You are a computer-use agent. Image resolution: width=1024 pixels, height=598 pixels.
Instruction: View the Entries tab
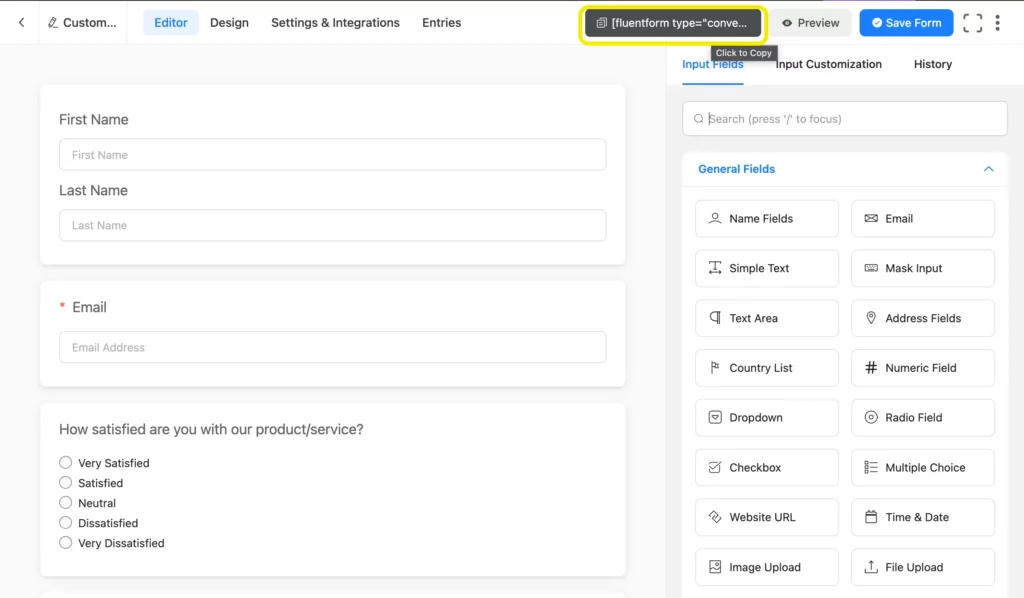[441, 23]
